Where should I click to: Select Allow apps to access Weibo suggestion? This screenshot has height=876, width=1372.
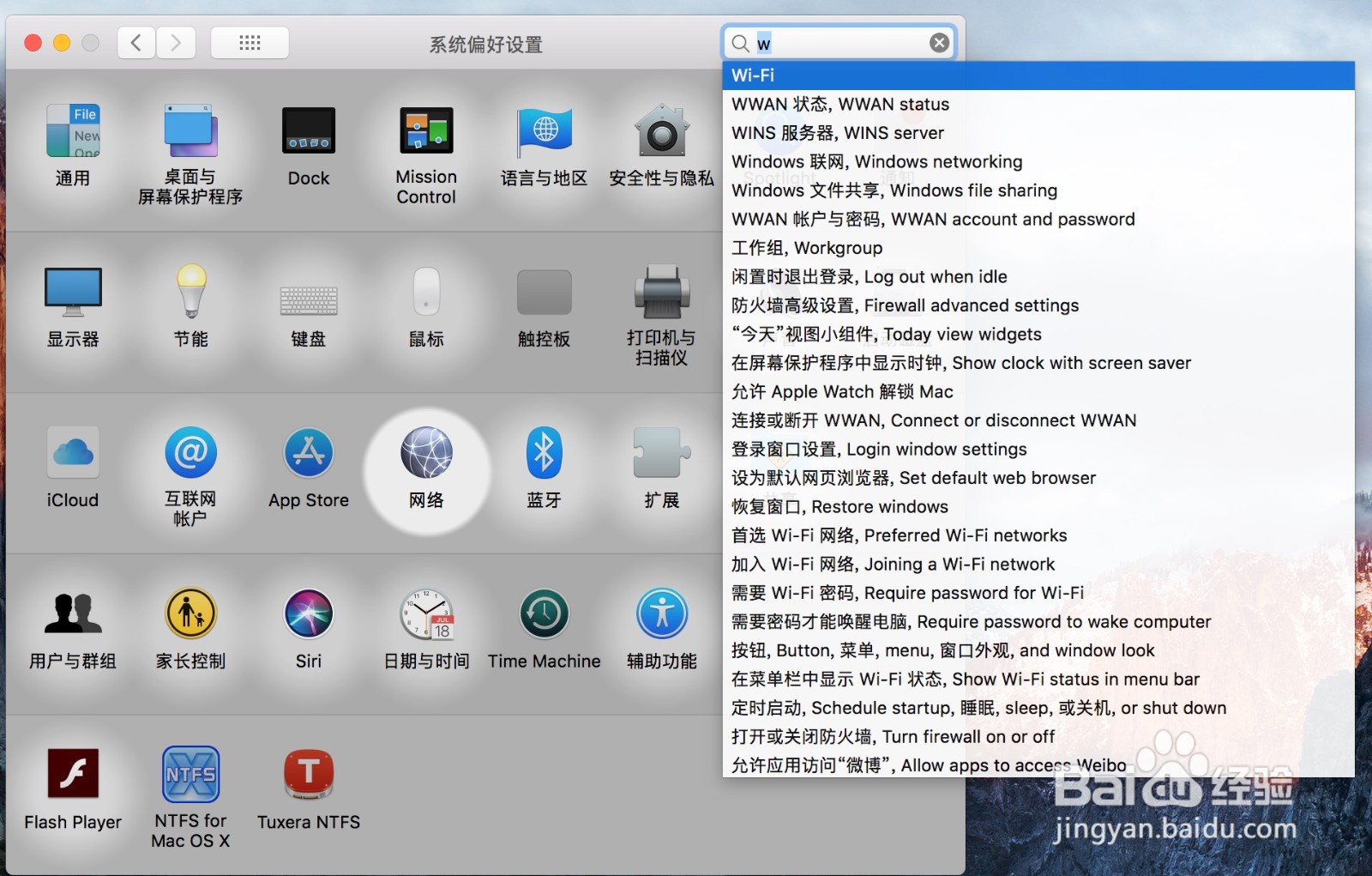pos(1038,764)
